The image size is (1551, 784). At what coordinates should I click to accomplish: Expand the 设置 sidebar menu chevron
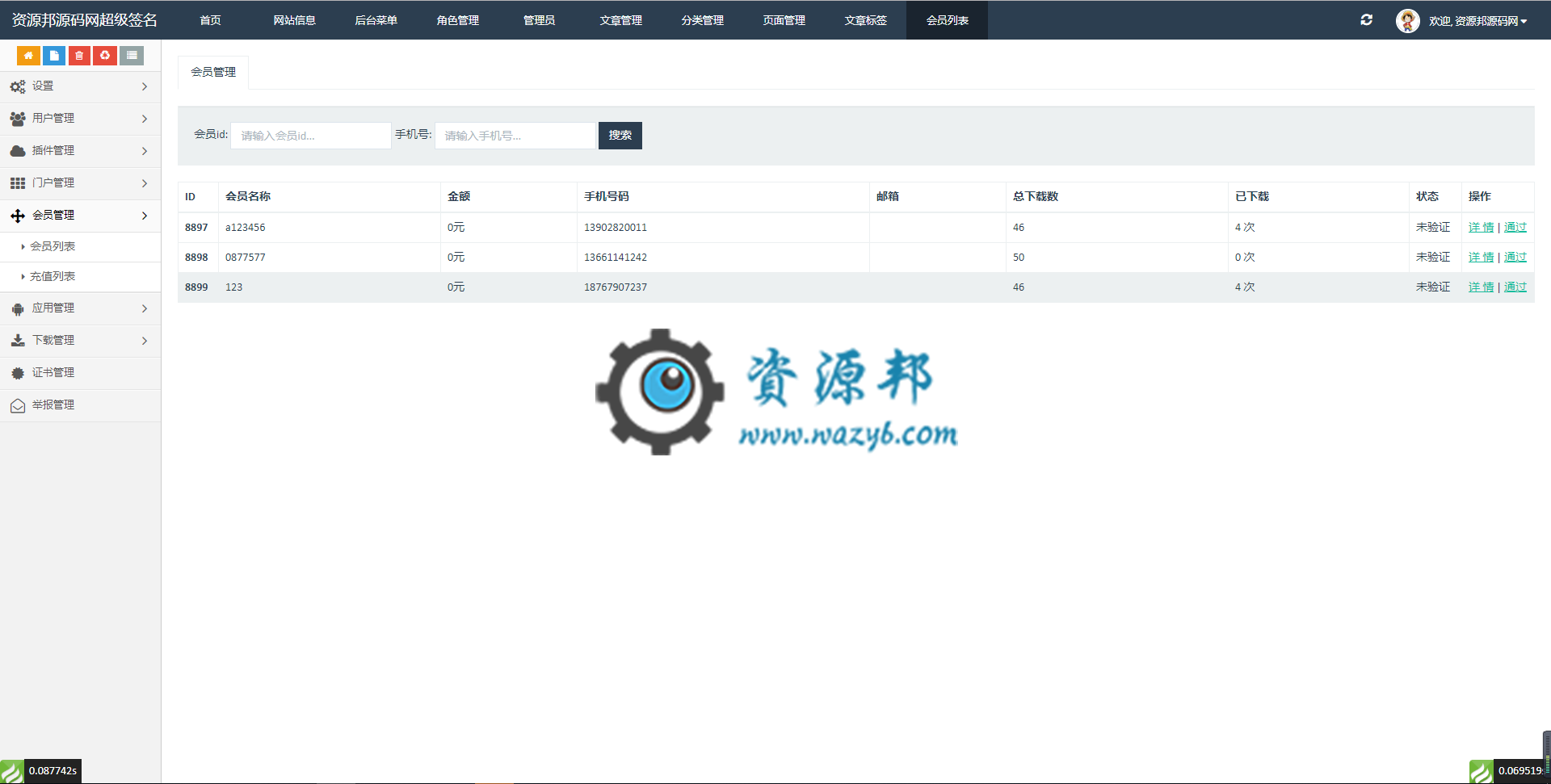(x=145, y=86)
